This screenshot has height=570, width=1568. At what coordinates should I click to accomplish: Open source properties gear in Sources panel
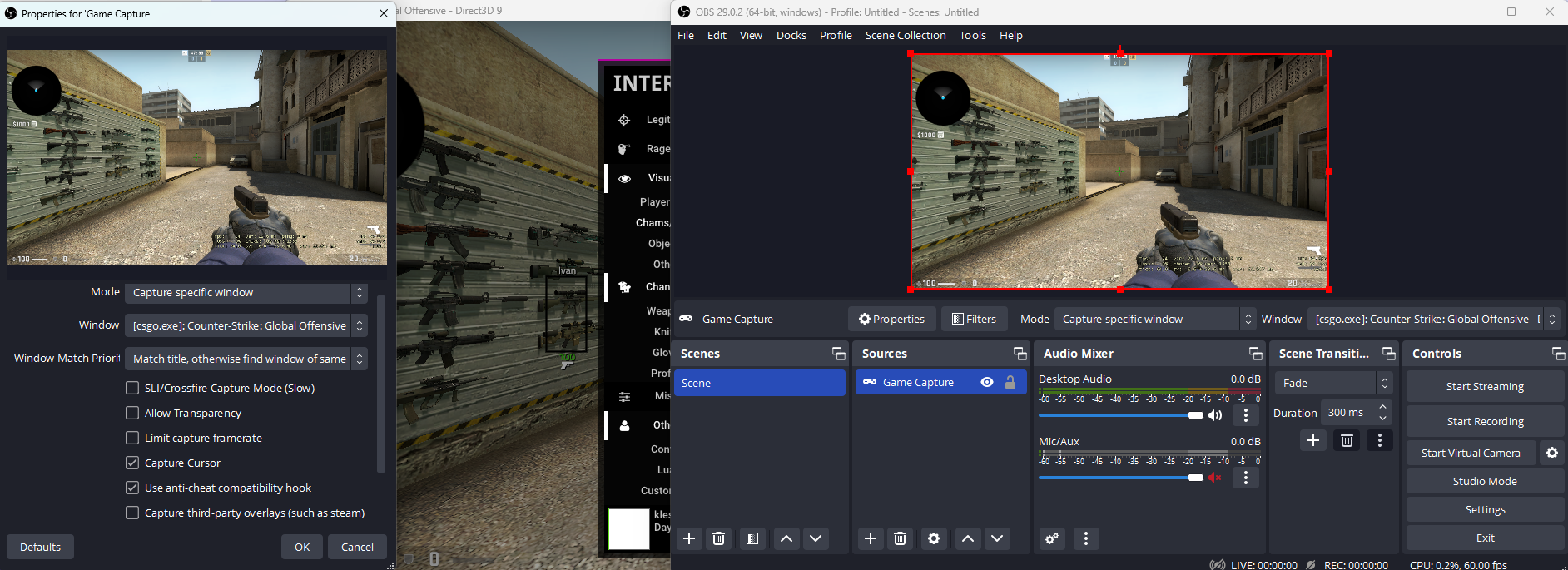click(934, 538)
